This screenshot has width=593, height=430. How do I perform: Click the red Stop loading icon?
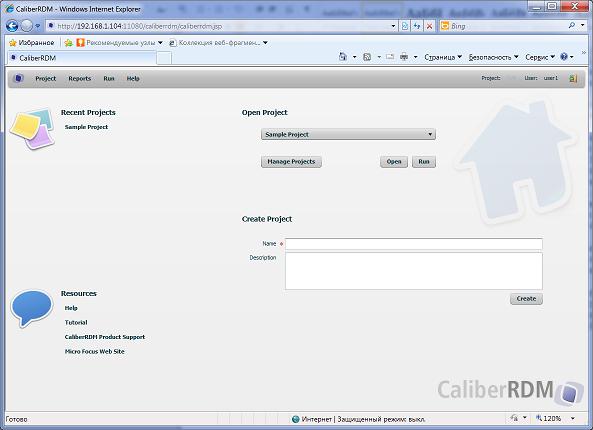(x=429, y=26)
